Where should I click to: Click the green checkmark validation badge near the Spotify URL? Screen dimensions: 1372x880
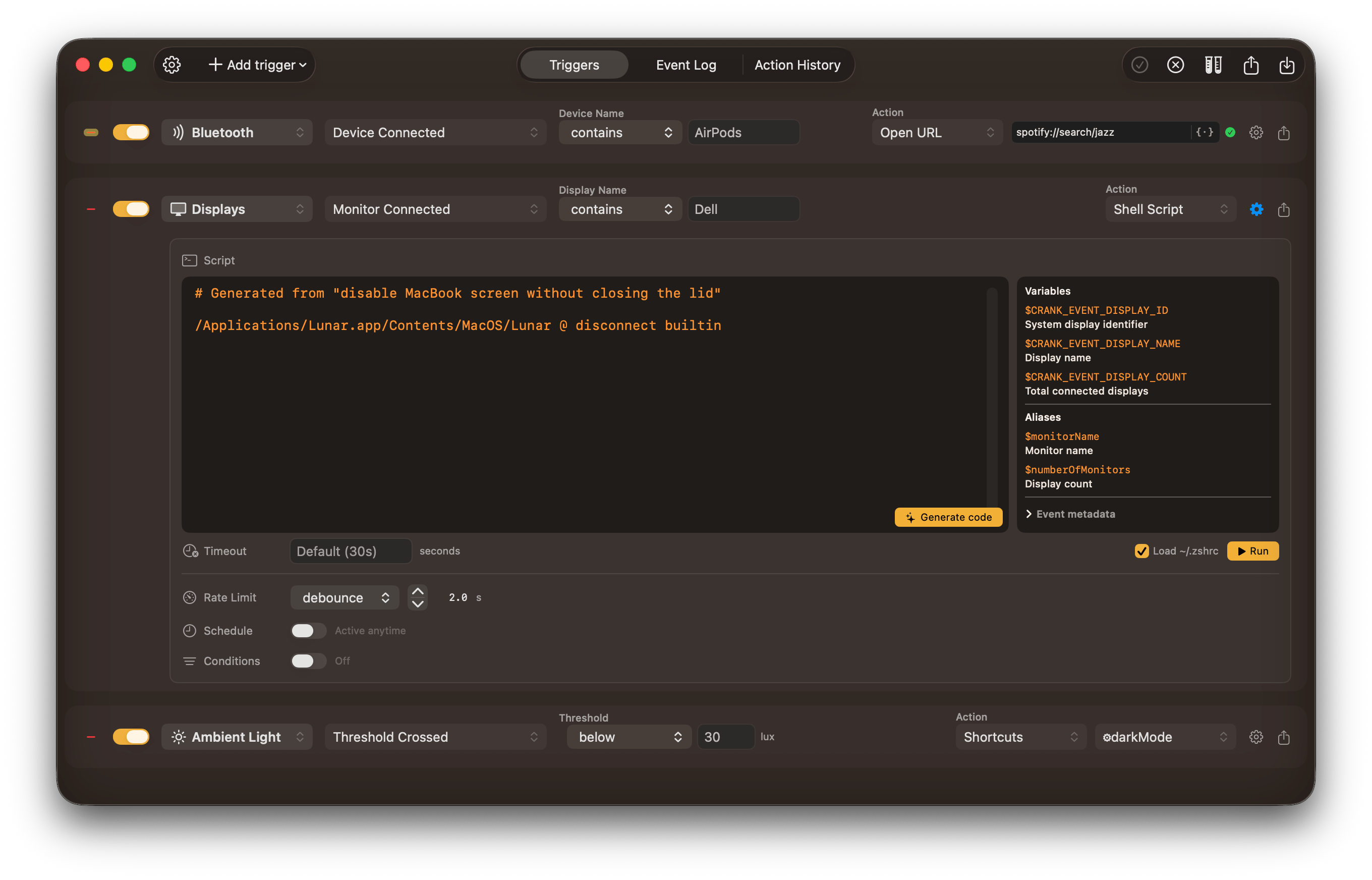(1231, 132)
